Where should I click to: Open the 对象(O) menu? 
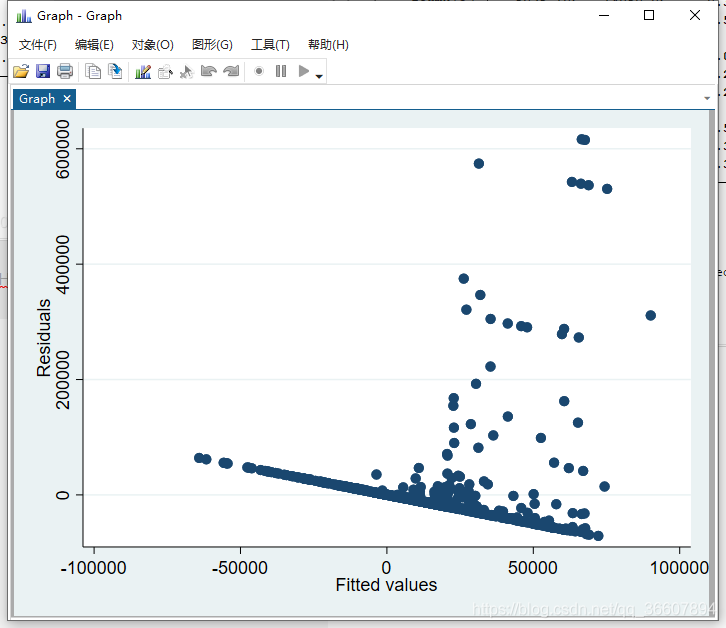(152, 45)
